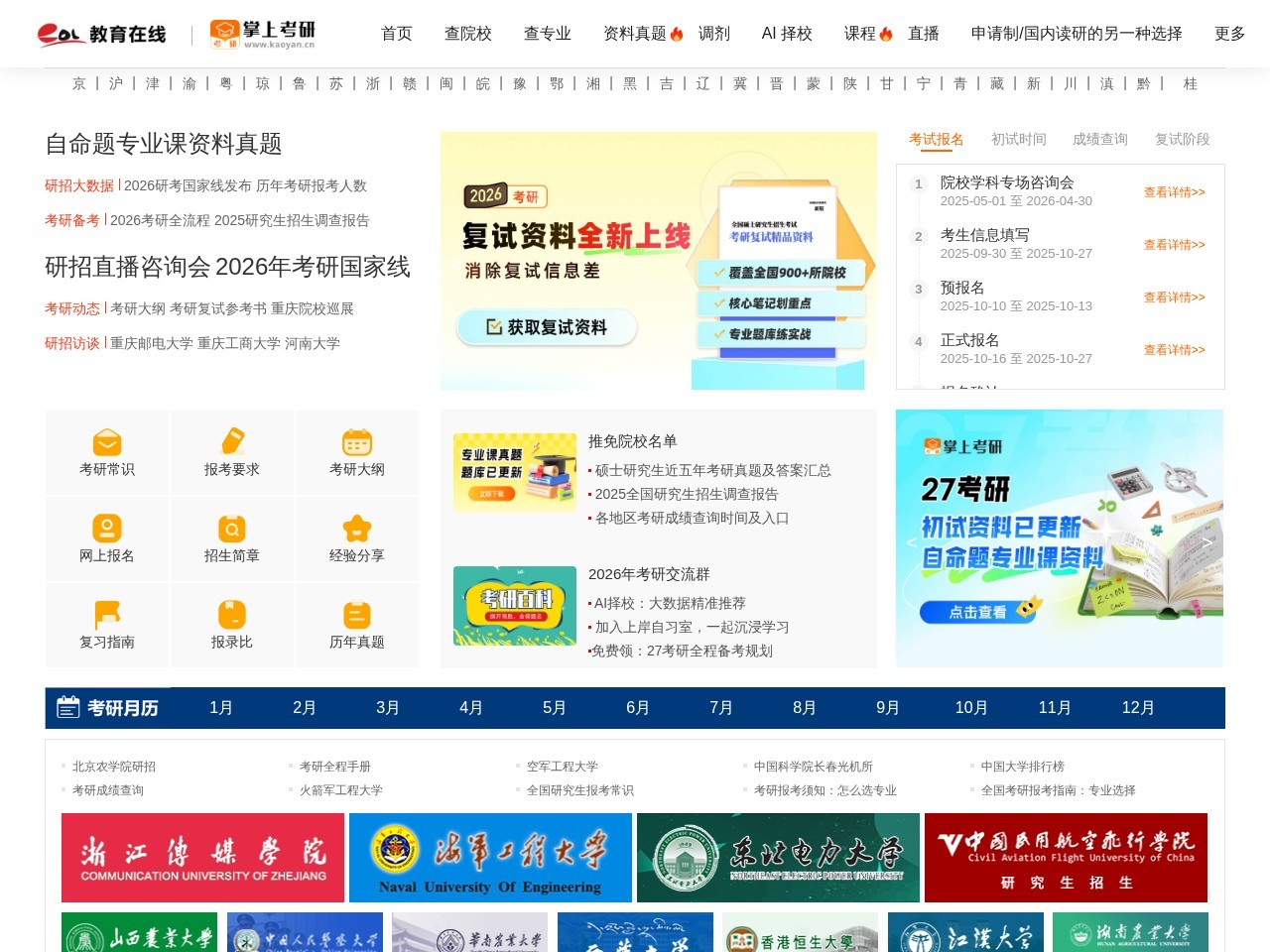The width and height of the screenshot is (1270, 952).
Task: Open the 海军工程大学 banner
Action: point(490,858)
